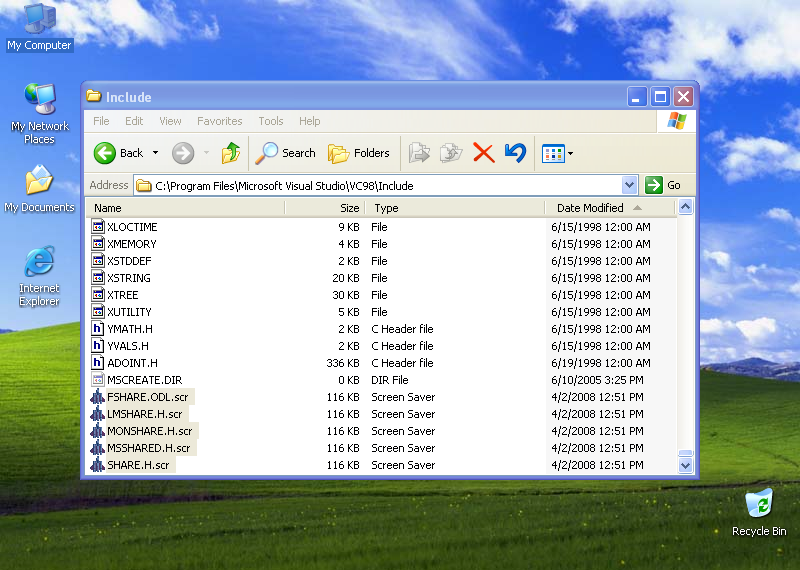The image size is (800, 570).
Task: Click the My Computer desktop icon
Action: tap(39, 19)
